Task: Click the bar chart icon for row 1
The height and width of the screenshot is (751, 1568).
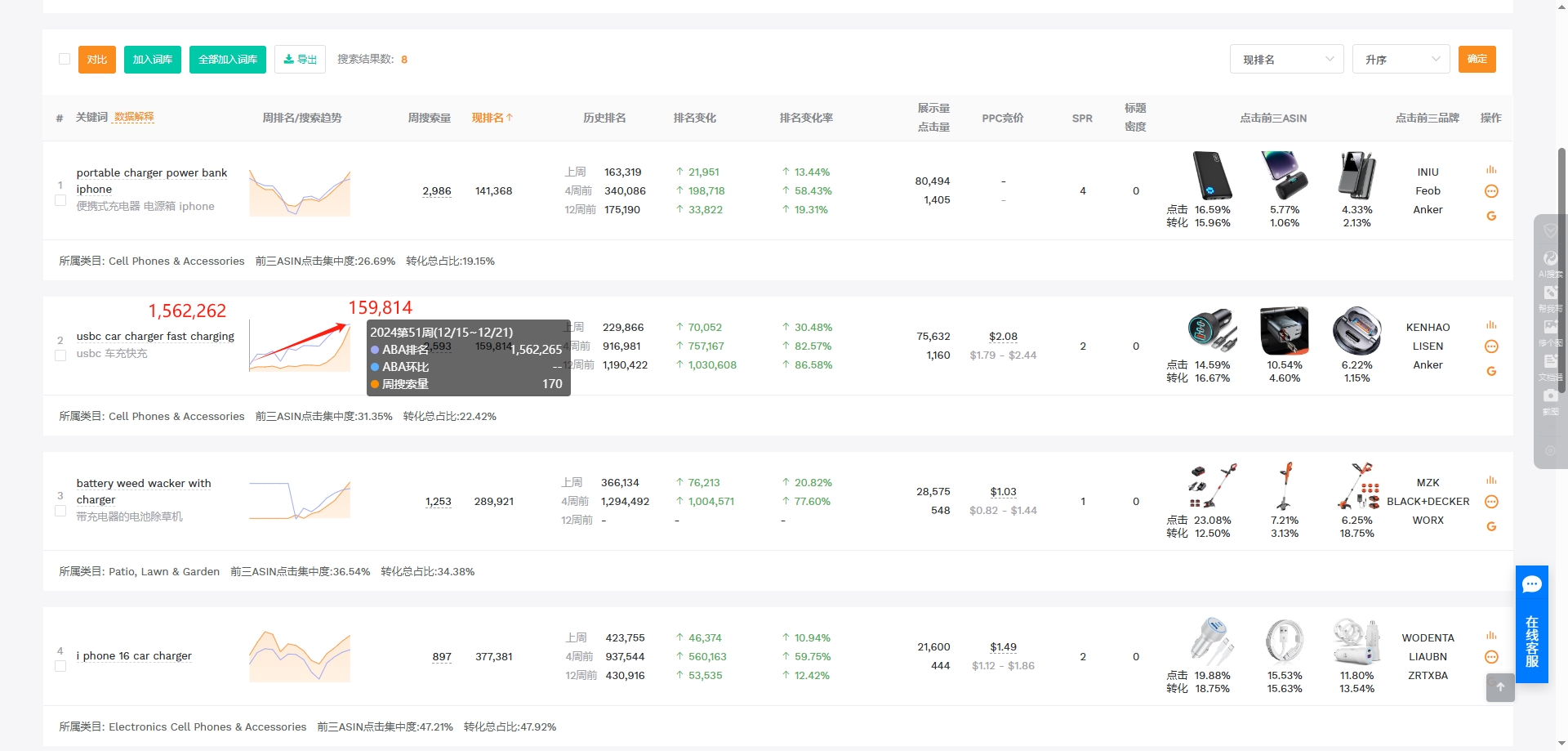Action: click(x=1491, y=170)
